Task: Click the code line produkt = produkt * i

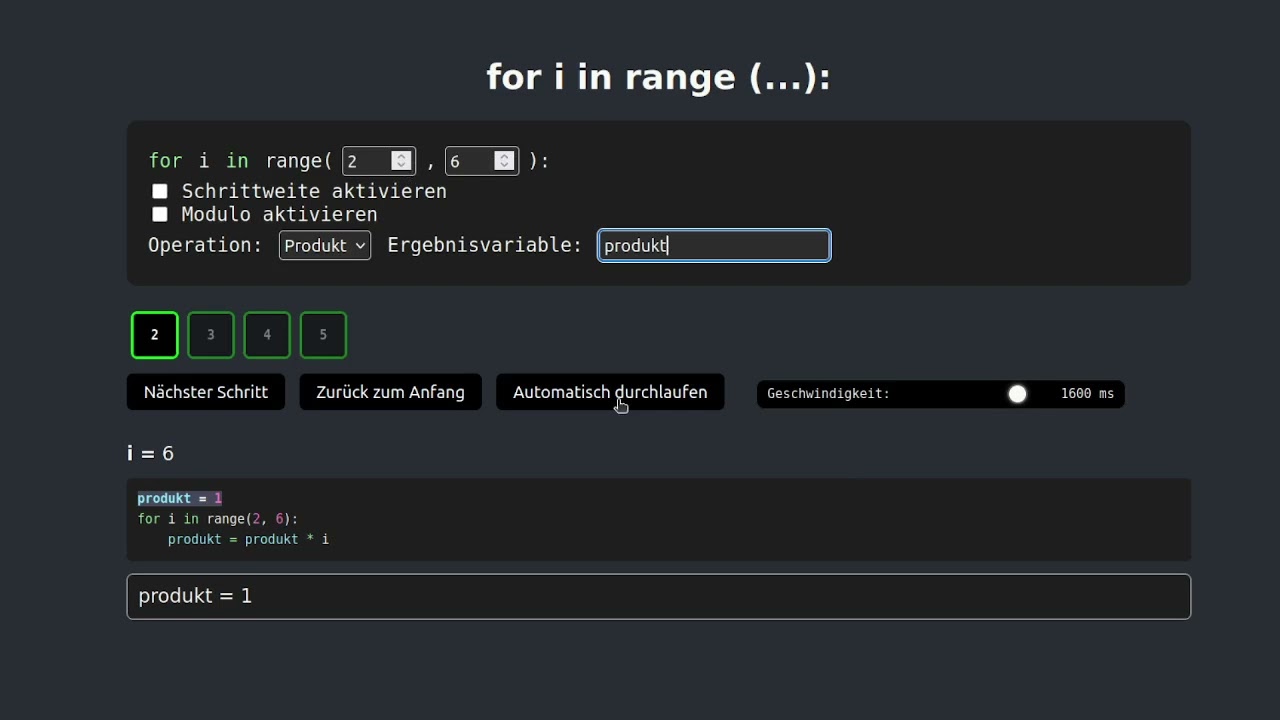Action: [x=248, y=539]
